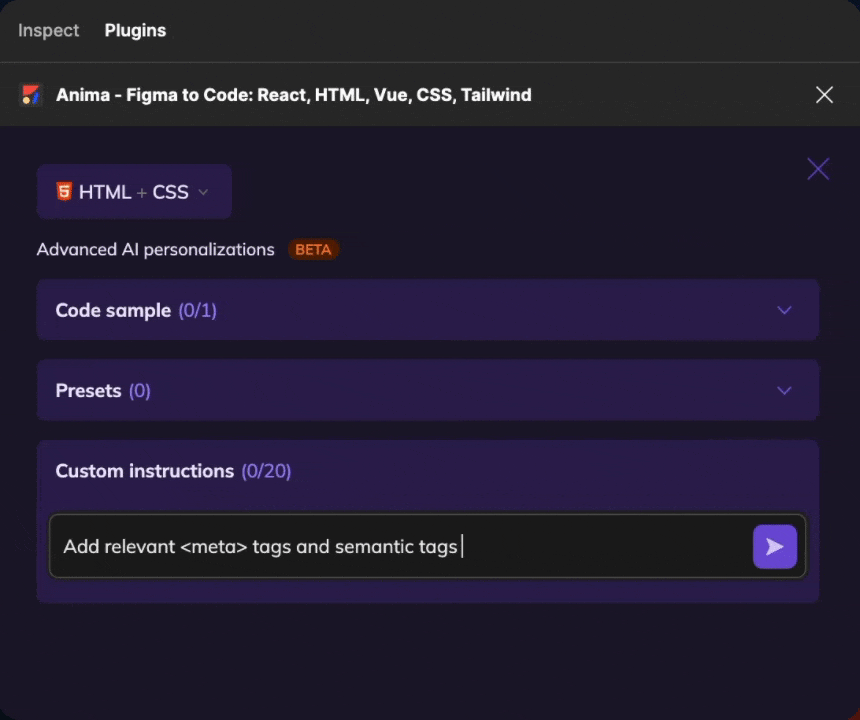
Task: Click the HTML + CSS label text
Action: pyautogui.click(x=133, y=192)
